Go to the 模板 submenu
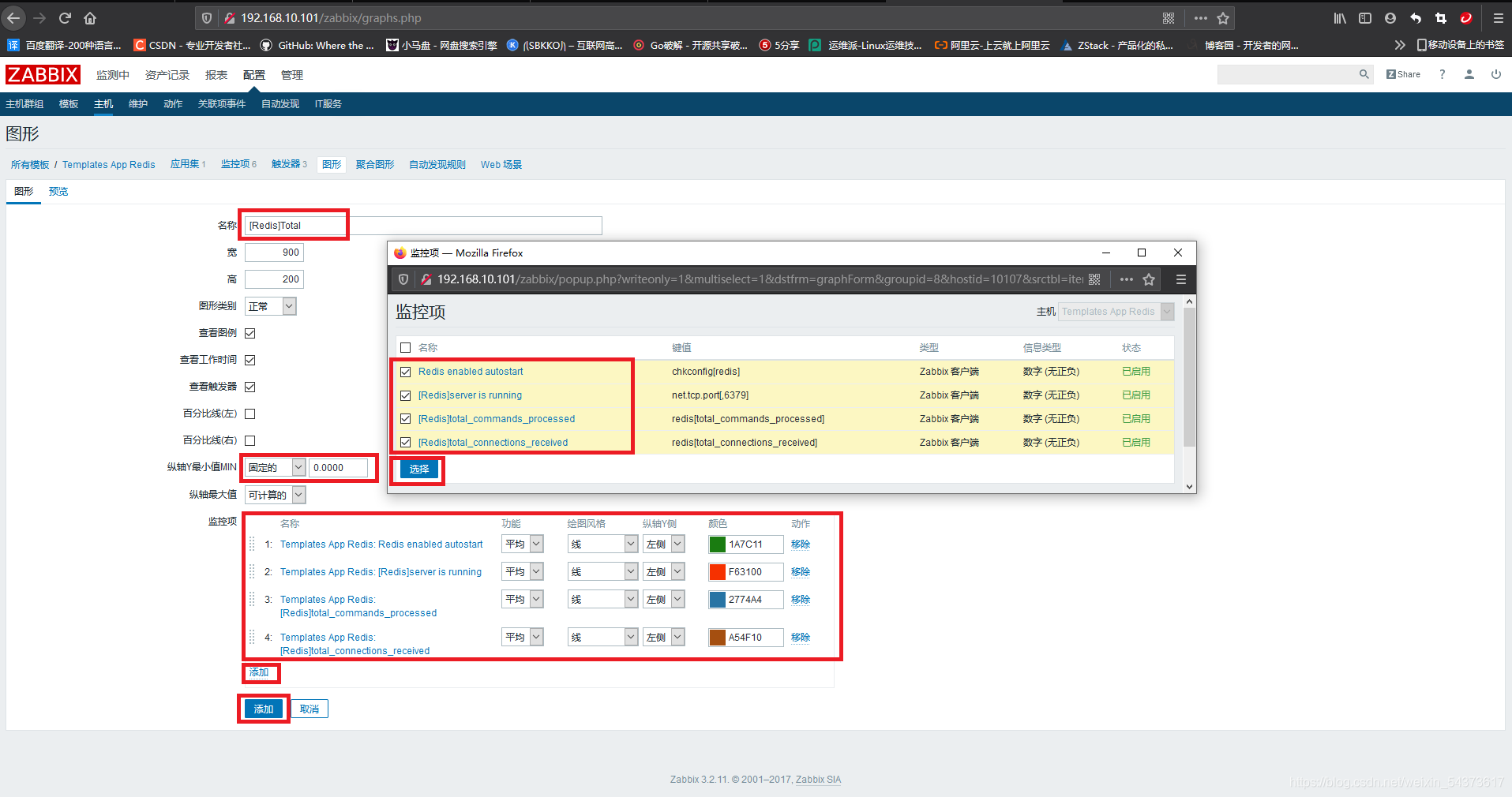The height and width of the screenshot is (797, 1512). (69, 104)
